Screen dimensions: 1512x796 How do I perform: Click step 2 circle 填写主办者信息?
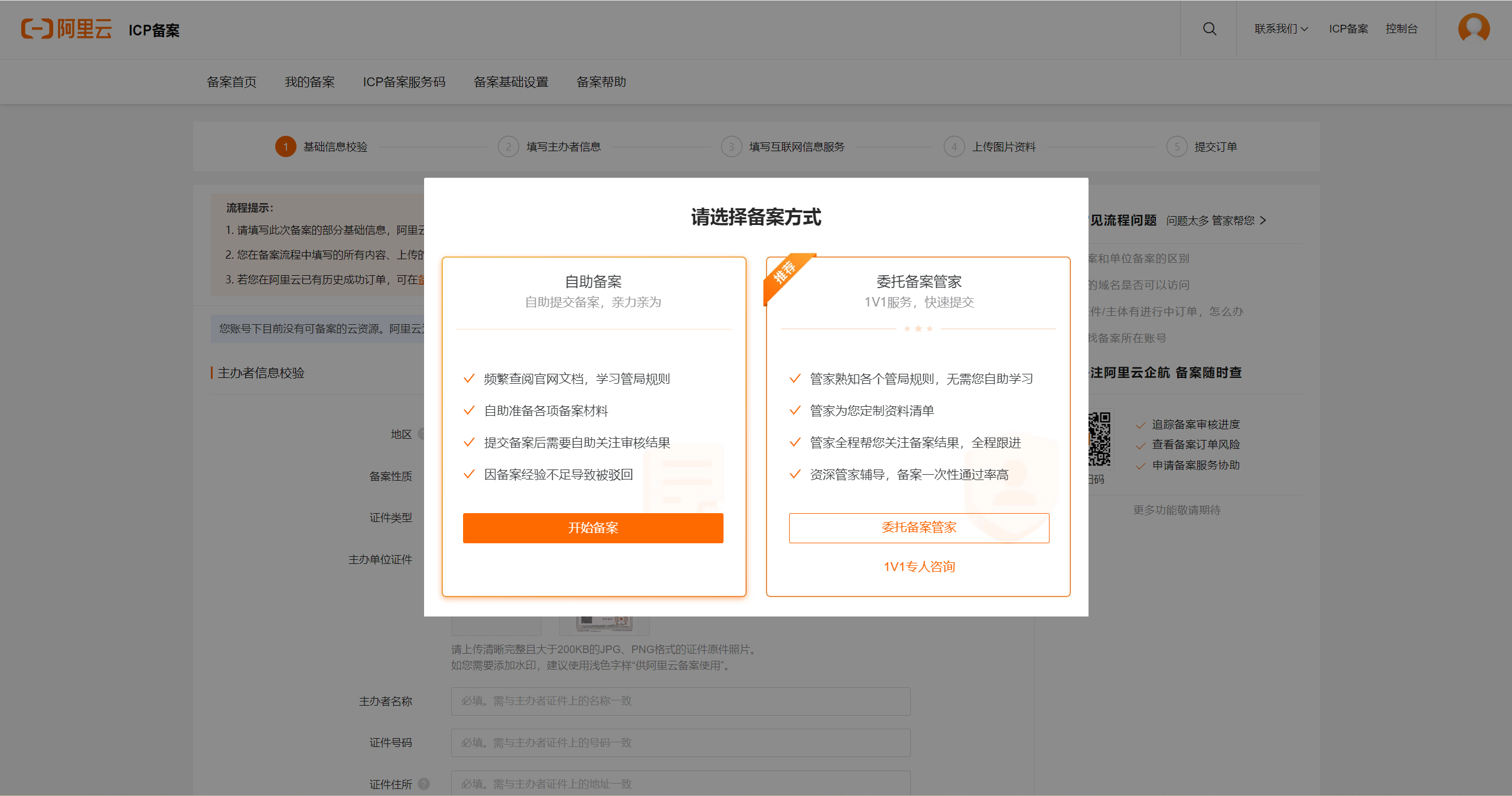pyautogui.click(x=508, y=146)
